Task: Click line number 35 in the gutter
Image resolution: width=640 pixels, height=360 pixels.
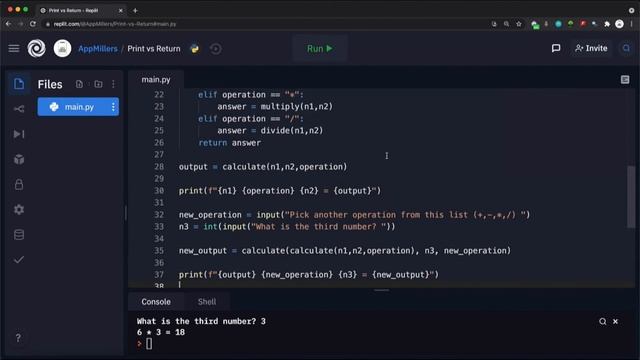Action: click(159, 251)
